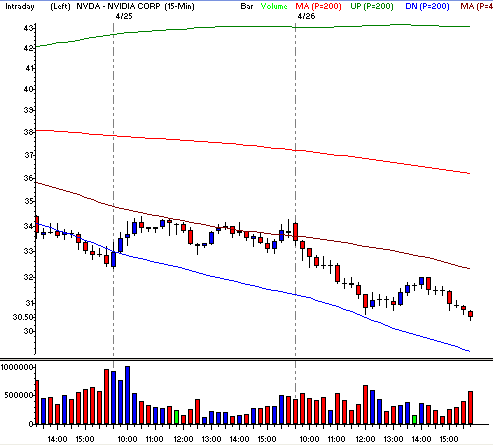Viewport: 493px width, 445px height.
Task: Click the green volume bar in the 4/26 session
Action: 414,420
